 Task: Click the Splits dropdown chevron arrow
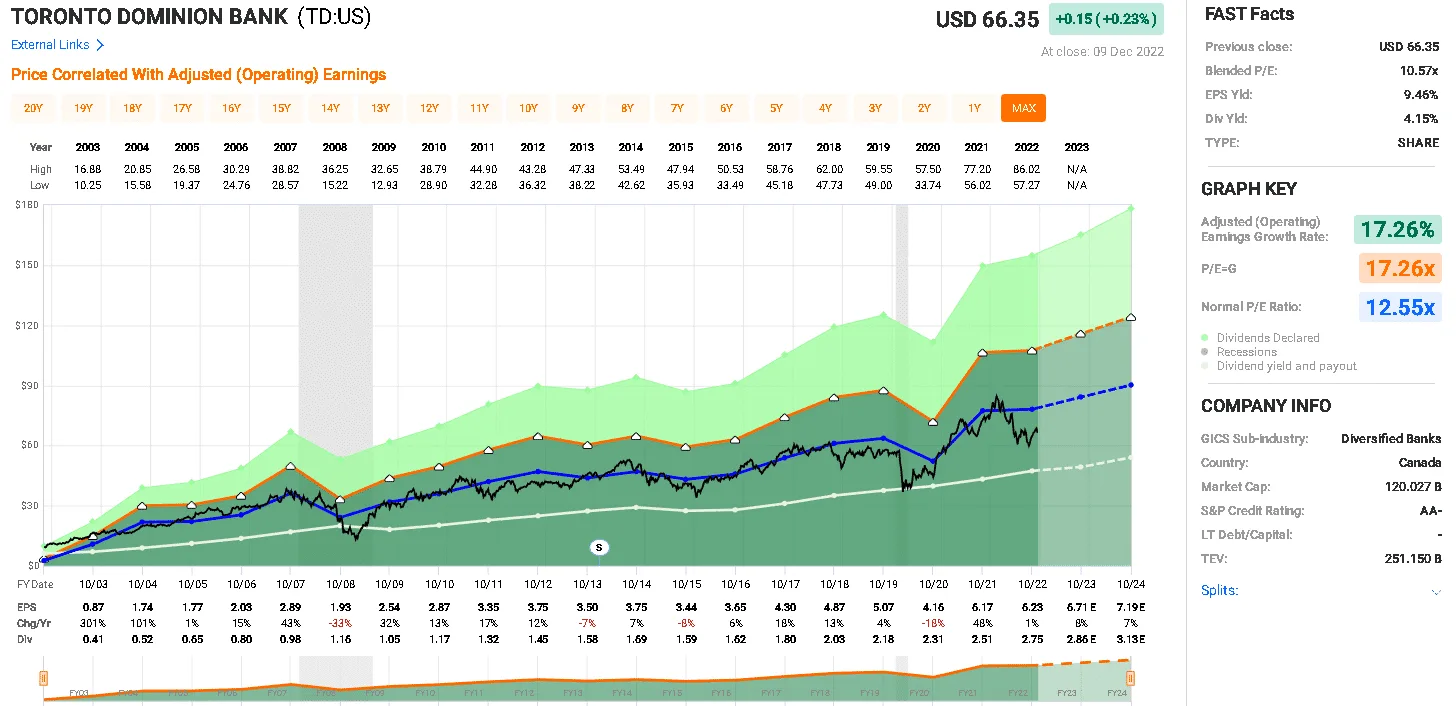(1436, 591)
